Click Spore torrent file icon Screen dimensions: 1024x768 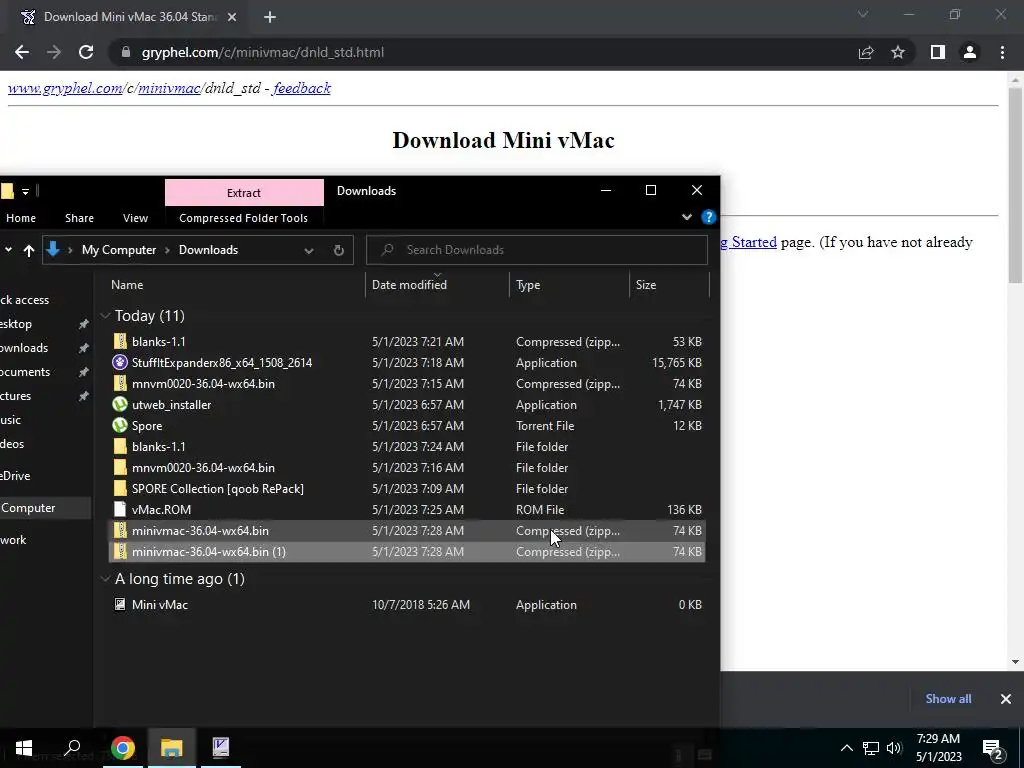[120, 425]
